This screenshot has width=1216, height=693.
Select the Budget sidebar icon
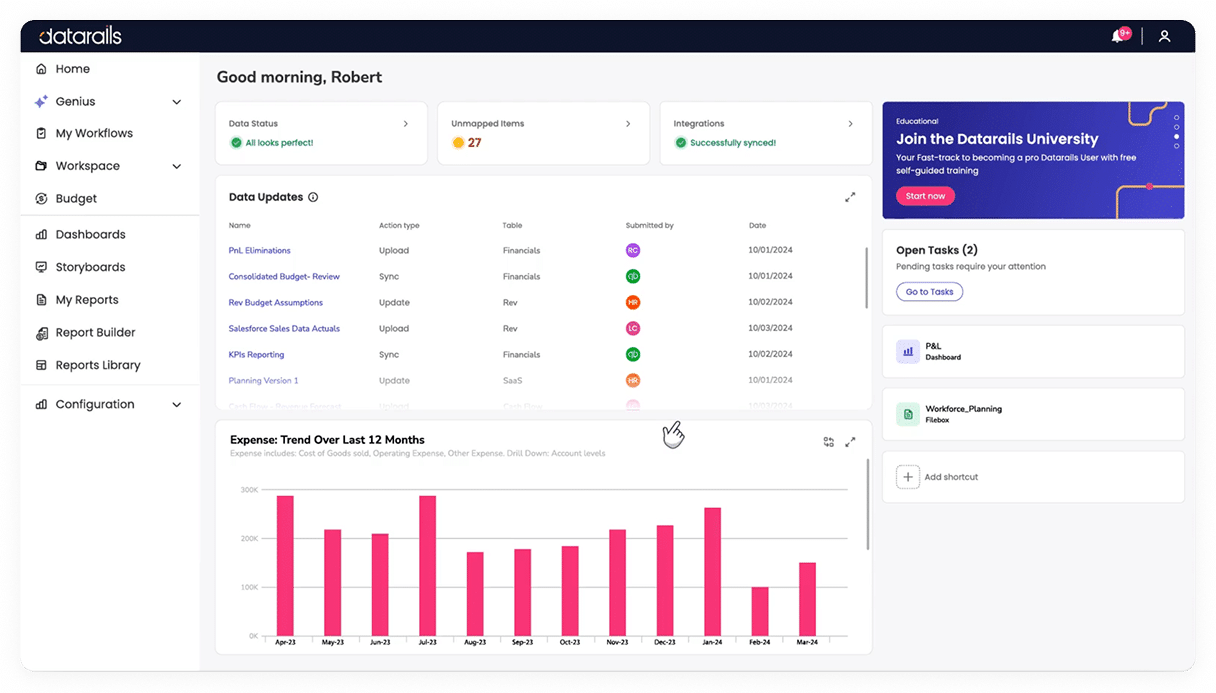point(40,198)
